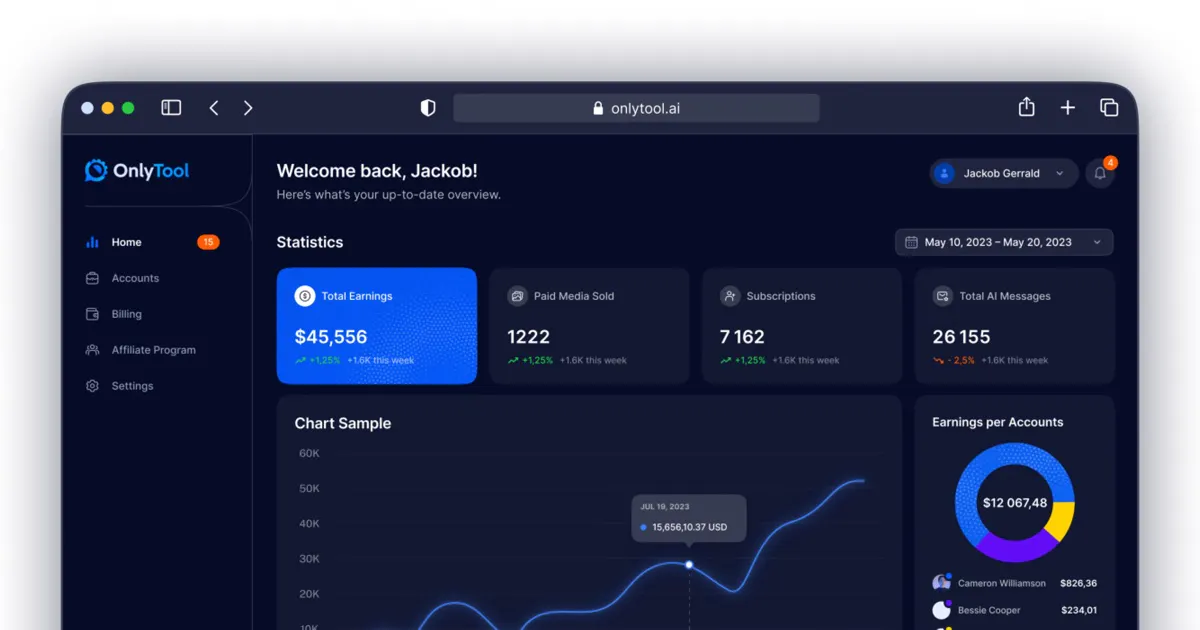The width and height of the screenshot is (1200, 630).
Task: Select the Cameron Williamson account row
Action: 1015,583
